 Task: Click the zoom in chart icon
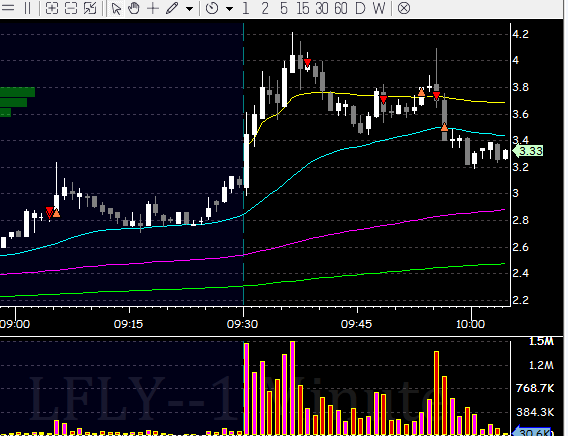click(x=52, y=8)
